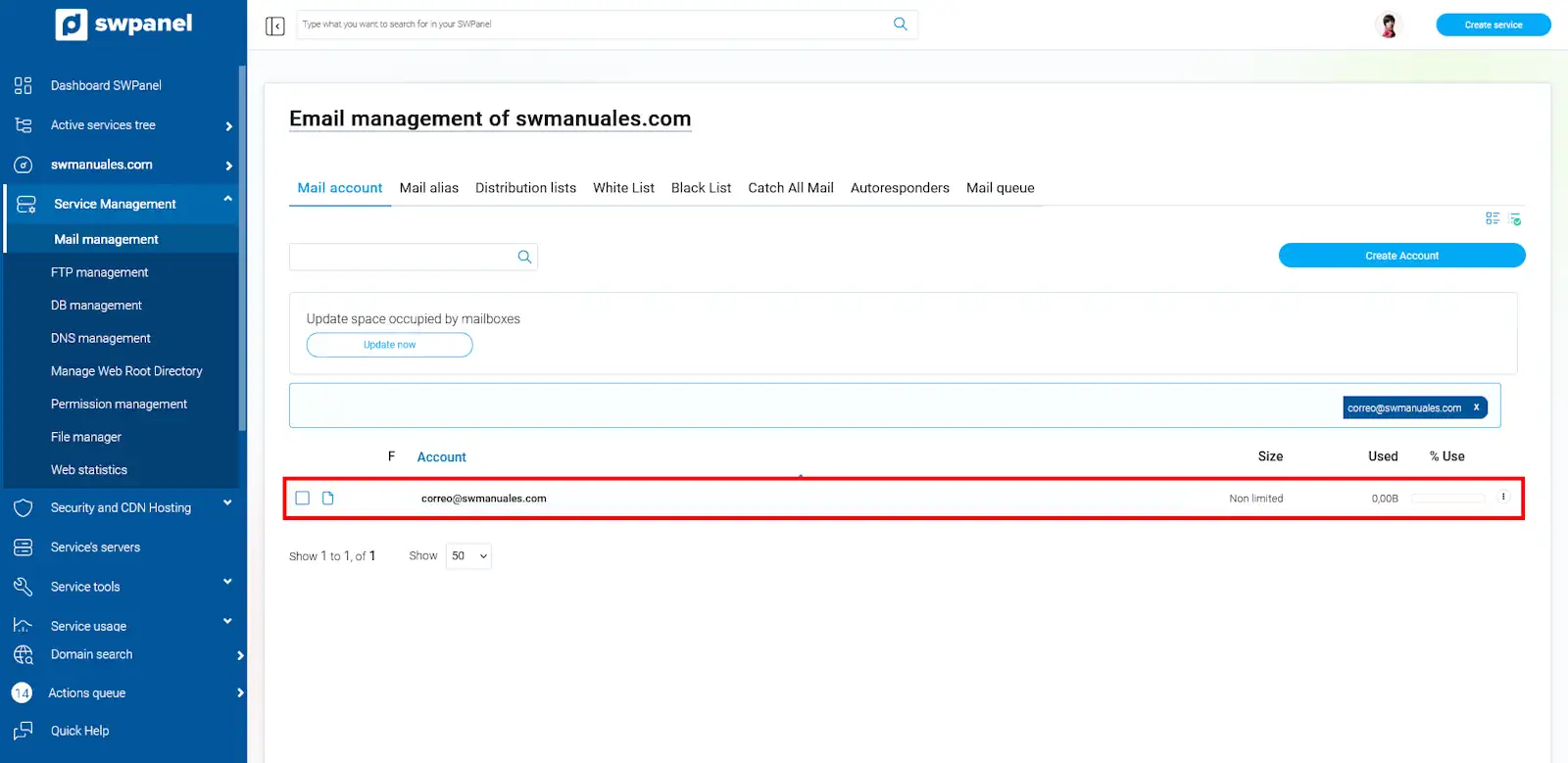Click the Size column header
Viewport: 1568px width, 763px height.
click(1270, 456)
